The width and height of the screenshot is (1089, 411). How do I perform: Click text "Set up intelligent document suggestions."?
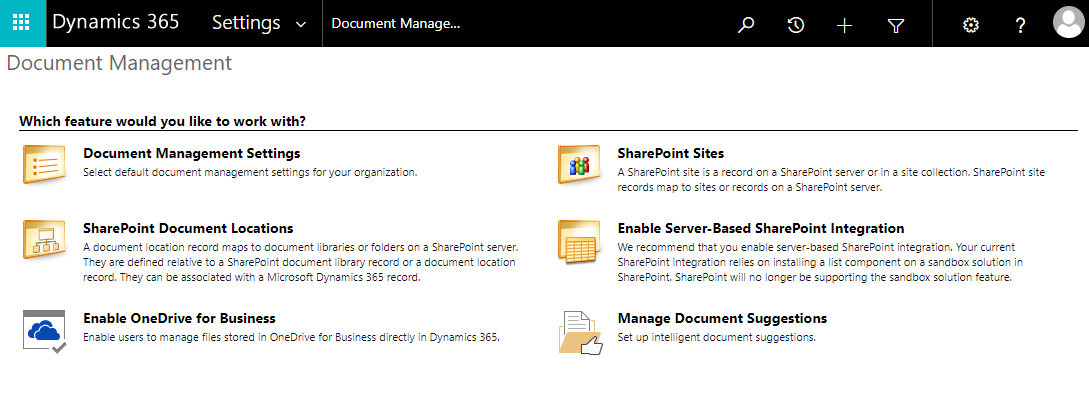(x=716, y=337)
